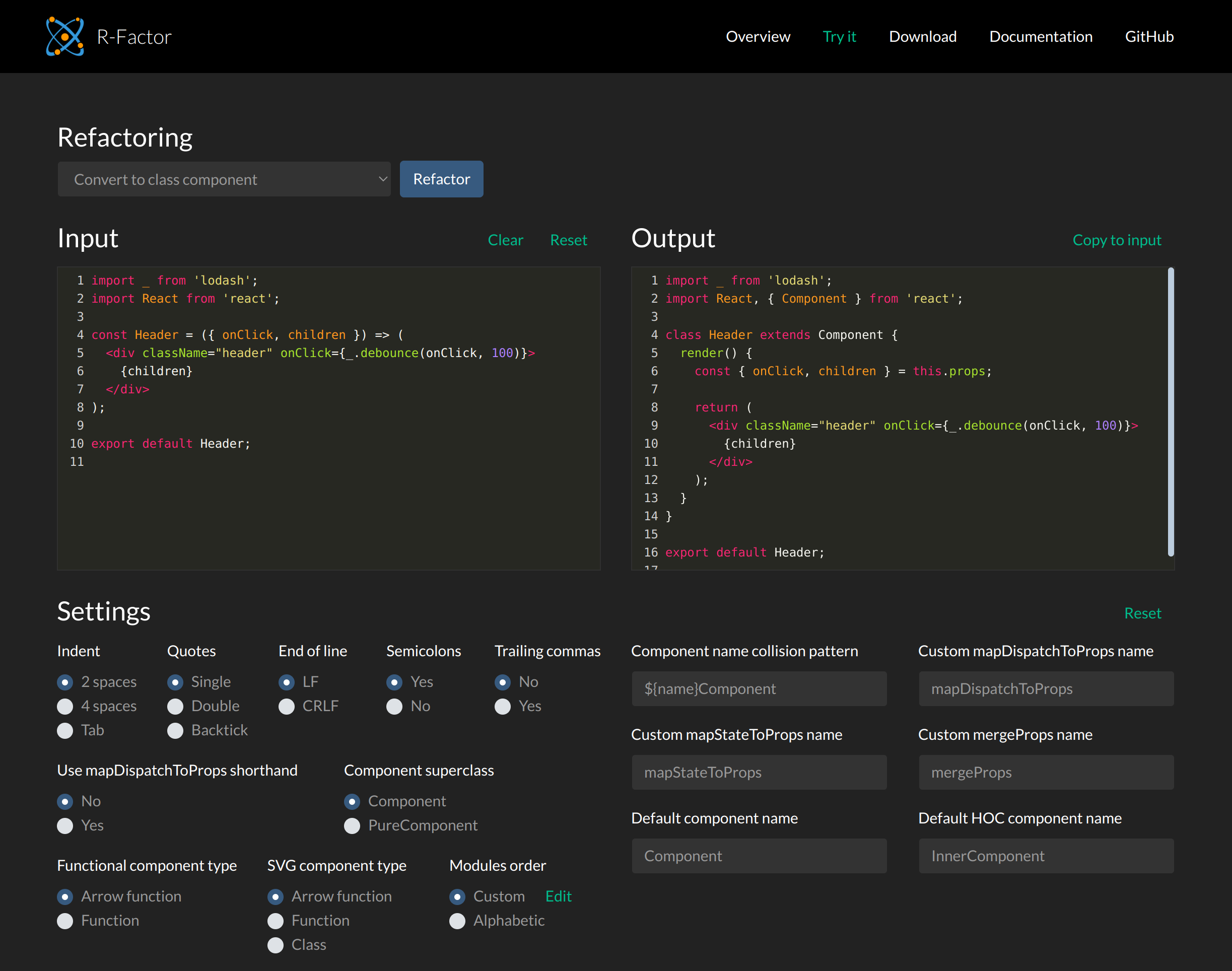Select Yes for mapDispatchToProps shorthand

65,825
